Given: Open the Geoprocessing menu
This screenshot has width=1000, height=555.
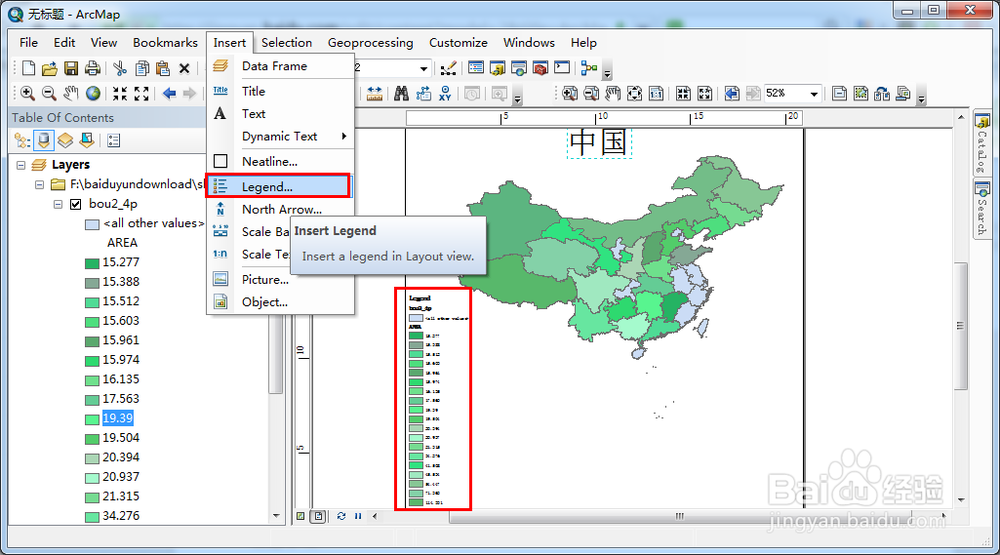Looking at the screenshot, I should [x=370, y=43].
